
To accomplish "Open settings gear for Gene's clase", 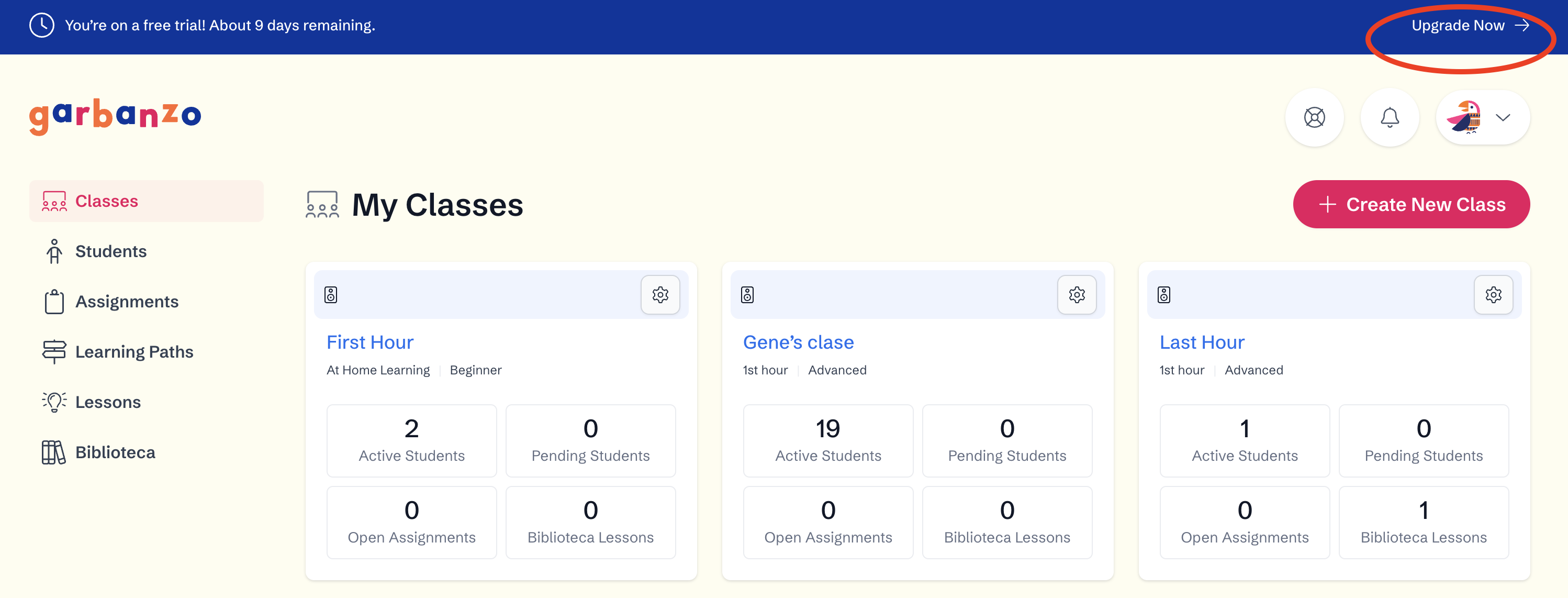I will (x=1076, y=295).
